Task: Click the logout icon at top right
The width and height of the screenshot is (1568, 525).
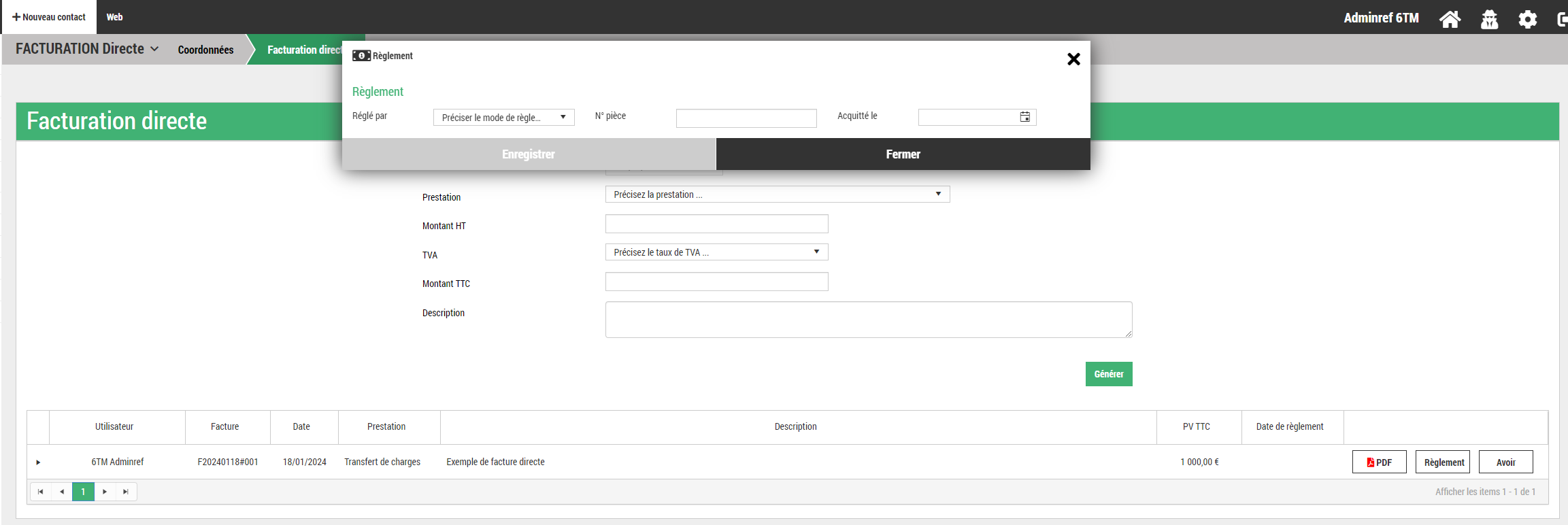Action: tap(1561, 19)
